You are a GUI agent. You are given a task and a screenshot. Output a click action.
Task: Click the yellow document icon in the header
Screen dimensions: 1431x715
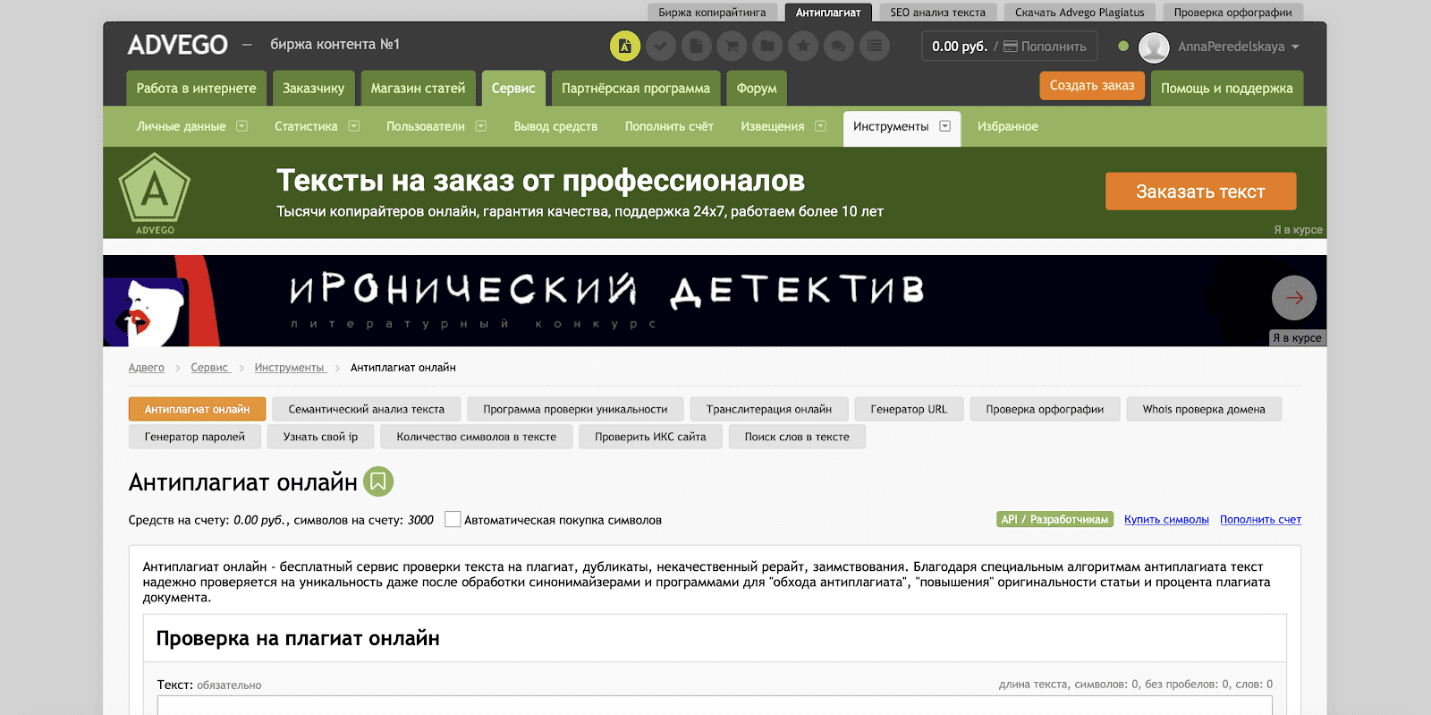(625, 46)
